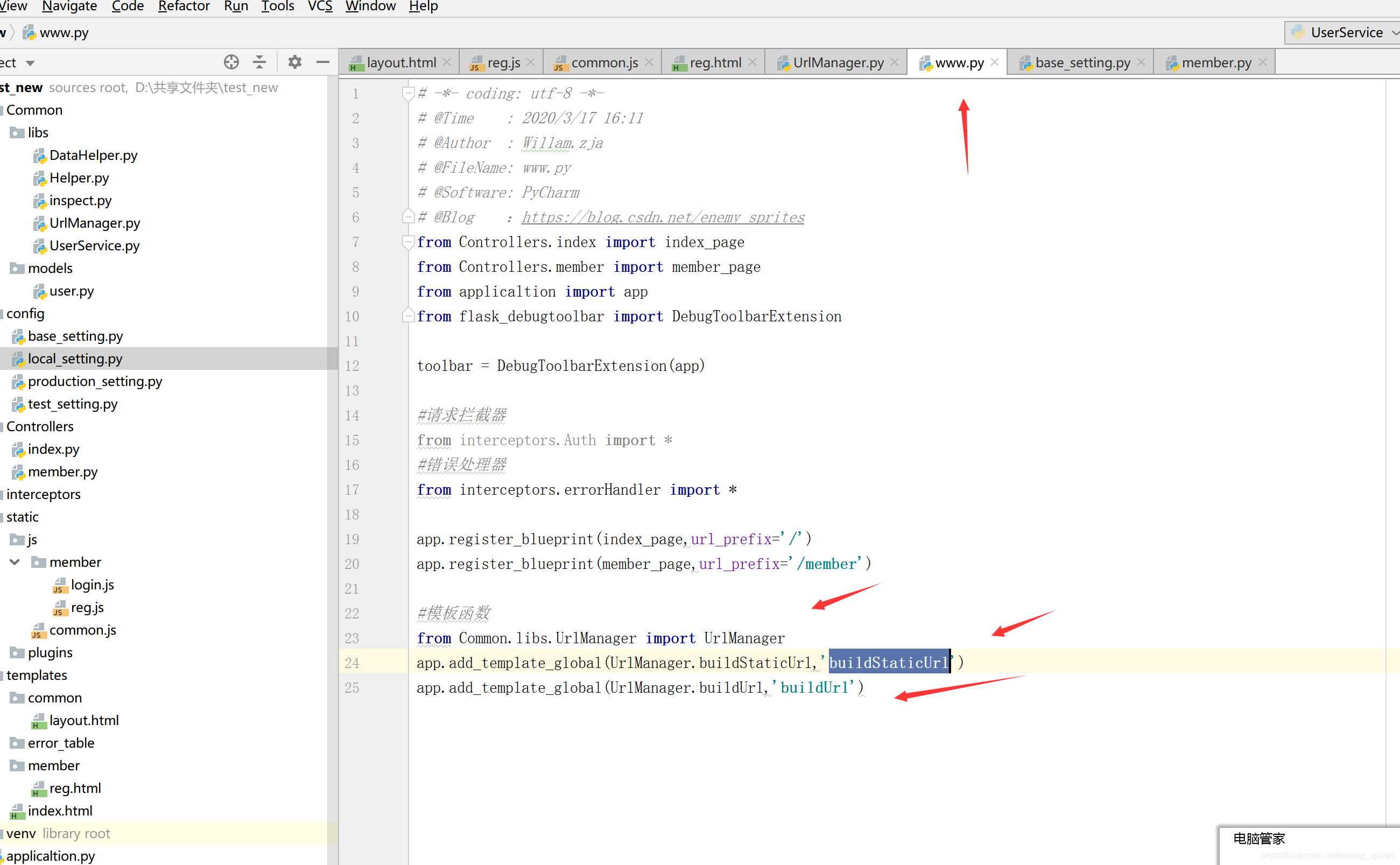The height and width of the screenshot is (865, 1400).
Task: Click the collapse all icon in project panel
Action: click(259, 62)
